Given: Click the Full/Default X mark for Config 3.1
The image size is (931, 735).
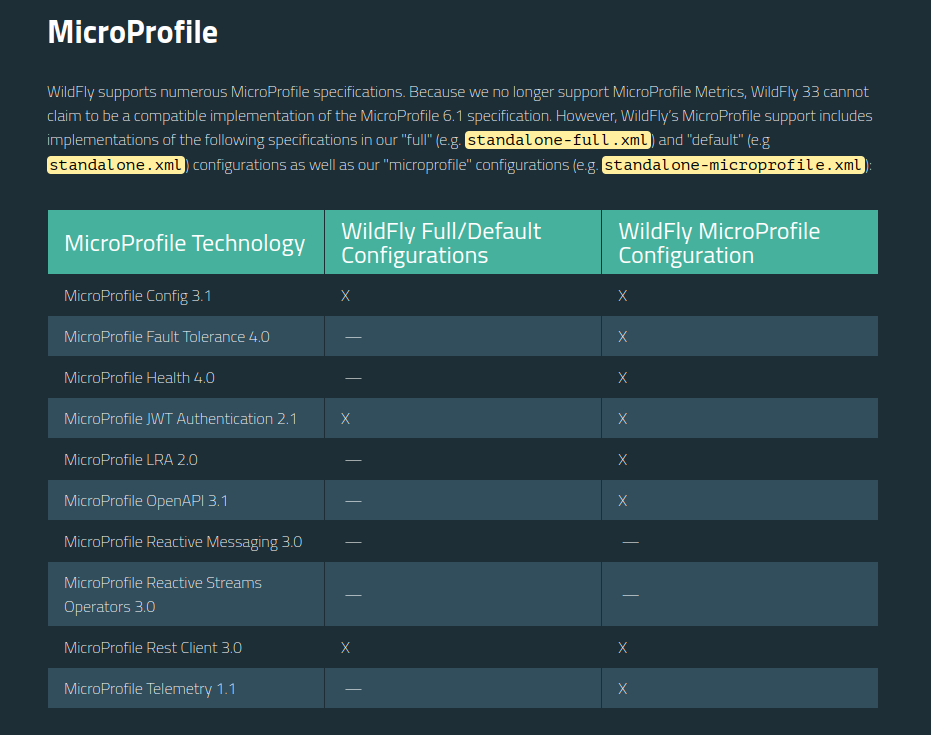Looking at the screenshot, I should click(346, 296).
